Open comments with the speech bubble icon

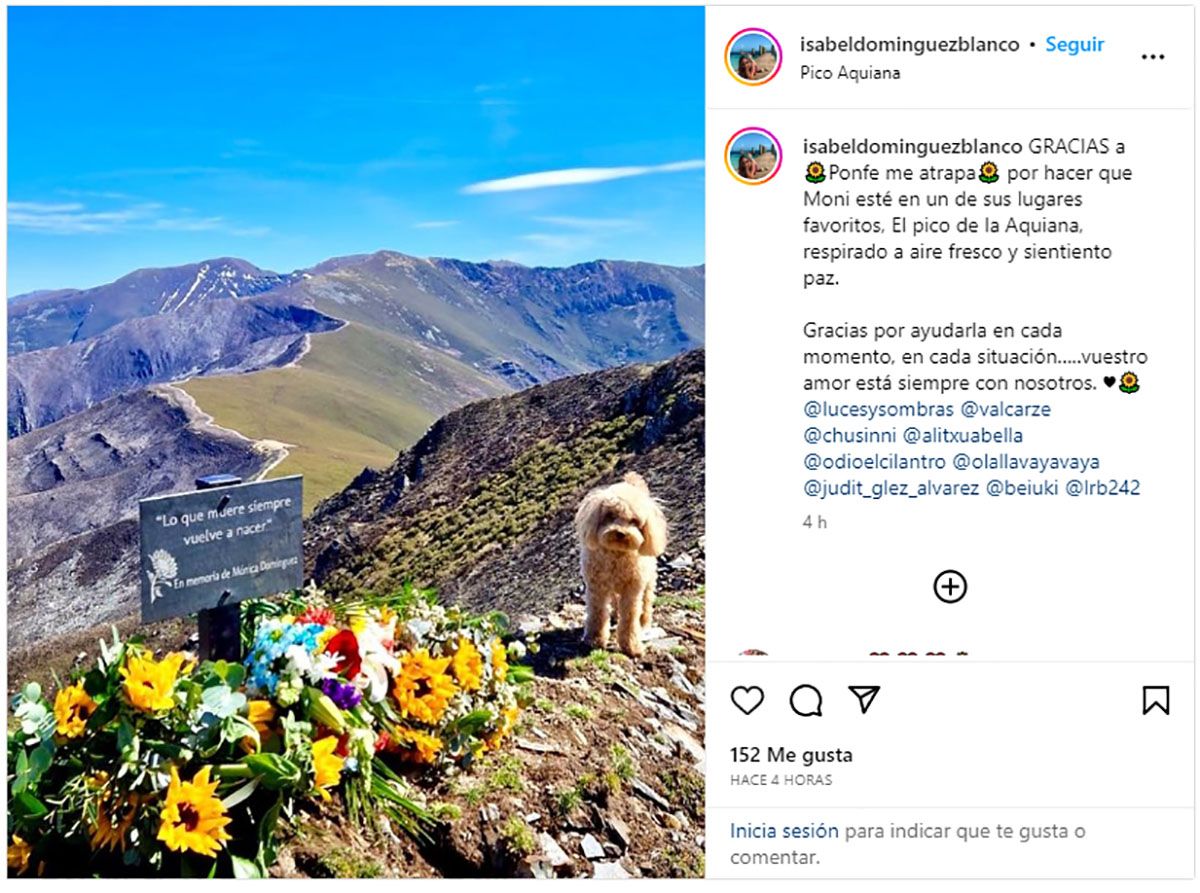806,700
